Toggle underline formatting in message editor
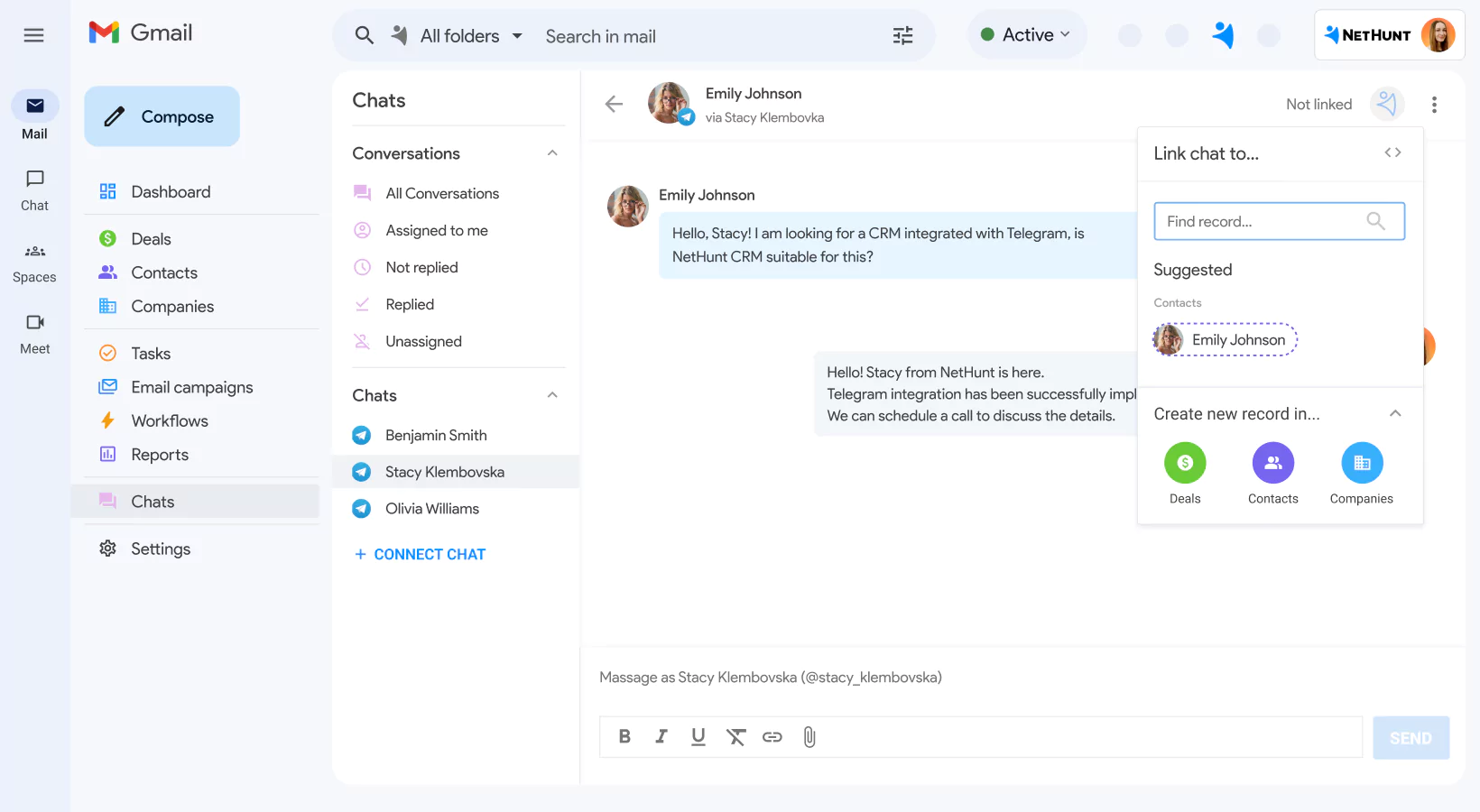Screen dimensions: 1480x812 (698, 737)
